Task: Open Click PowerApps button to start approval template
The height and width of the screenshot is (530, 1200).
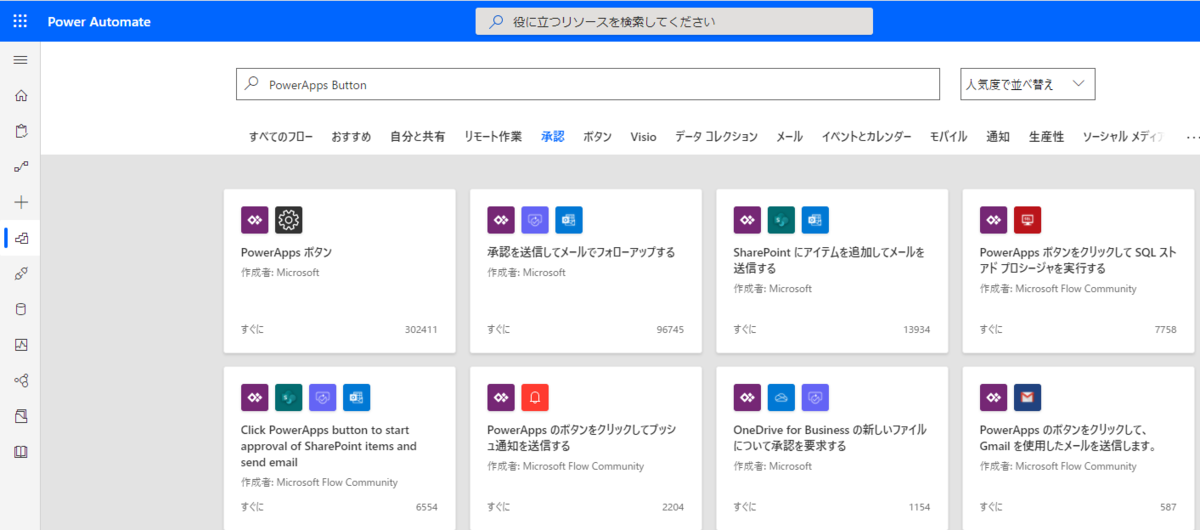Action: [x=329, y=446]
